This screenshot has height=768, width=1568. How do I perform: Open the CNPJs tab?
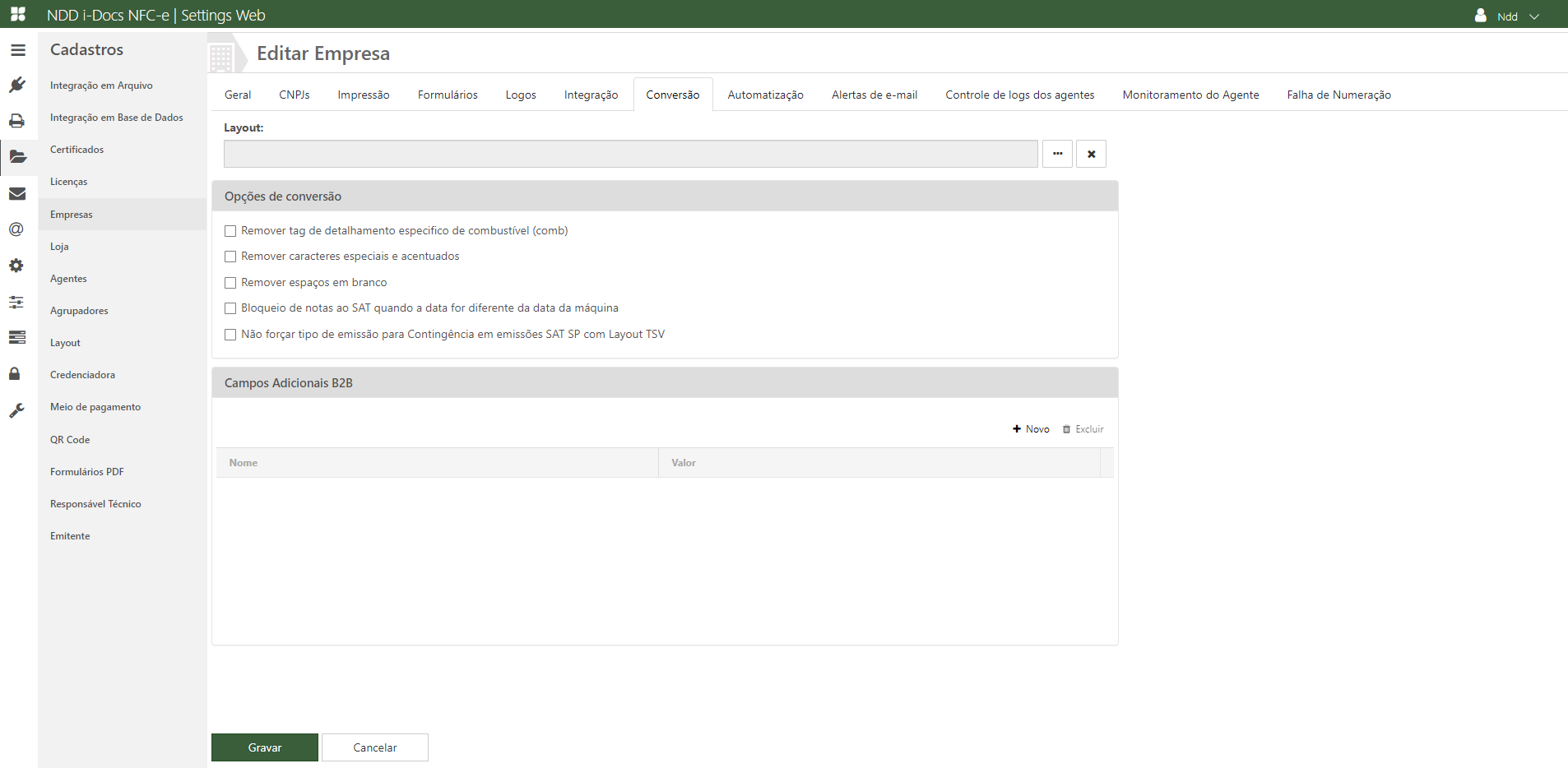tap(294, 94)
